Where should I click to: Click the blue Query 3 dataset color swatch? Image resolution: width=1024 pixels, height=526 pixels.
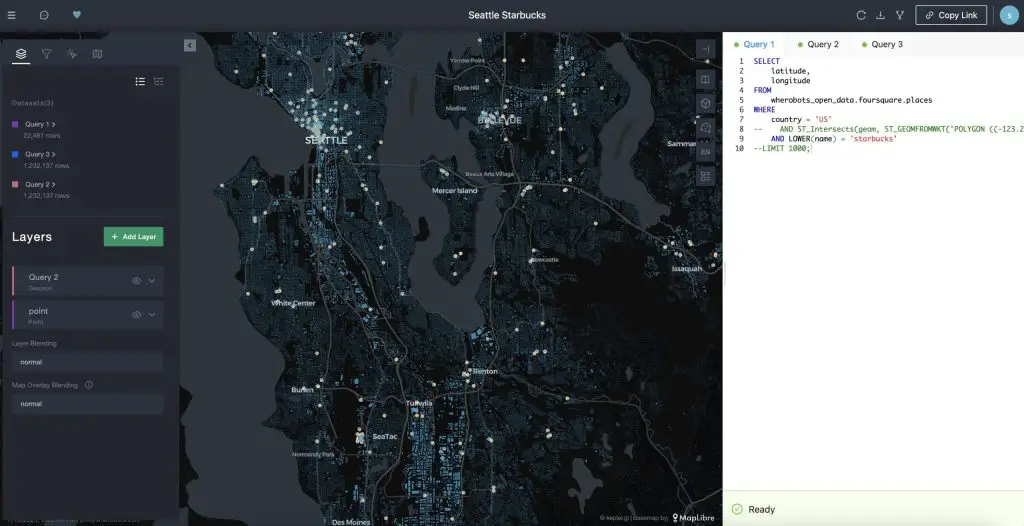click(x=15, y=154)
